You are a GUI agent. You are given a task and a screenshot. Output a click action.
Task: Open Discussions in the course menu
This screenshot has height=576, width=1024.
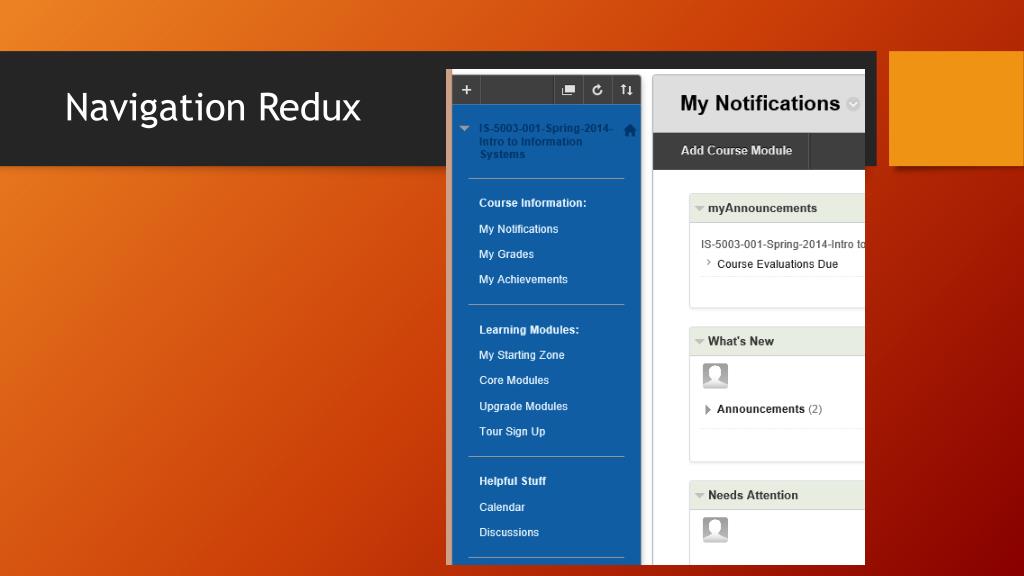[509, 532]
